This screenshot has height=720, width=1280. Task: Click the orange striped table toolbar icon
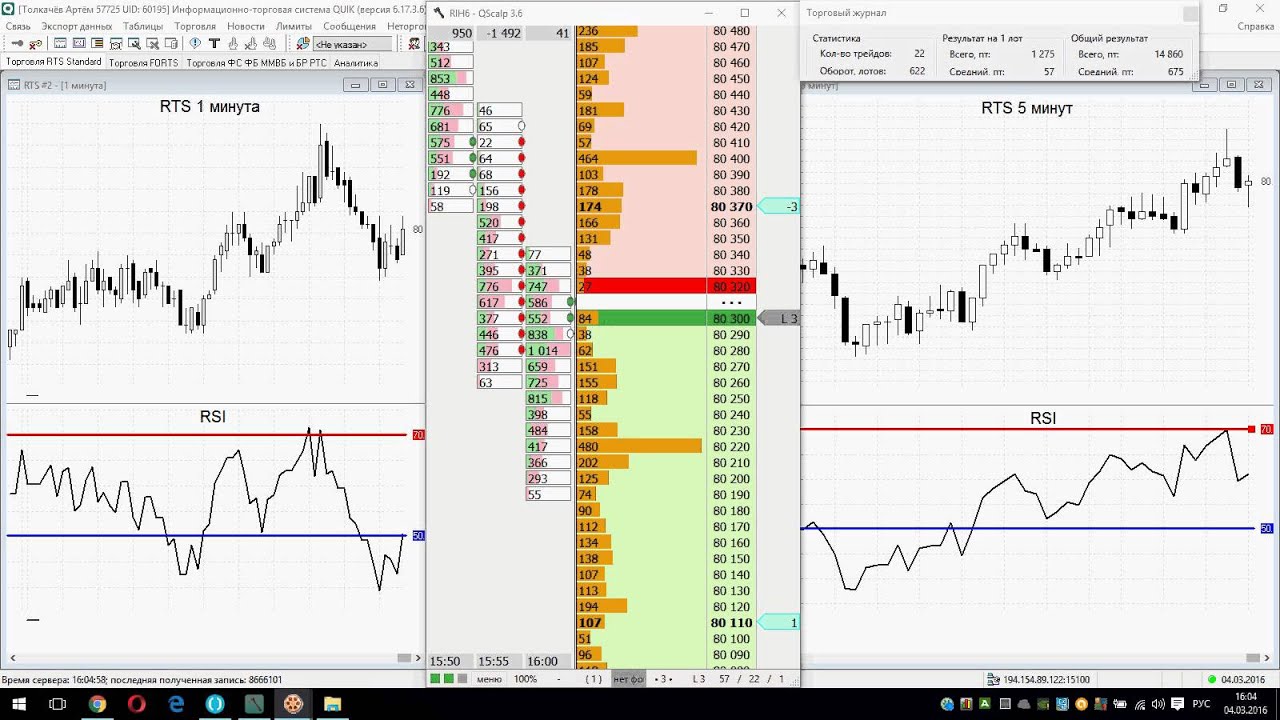(97, 44)
